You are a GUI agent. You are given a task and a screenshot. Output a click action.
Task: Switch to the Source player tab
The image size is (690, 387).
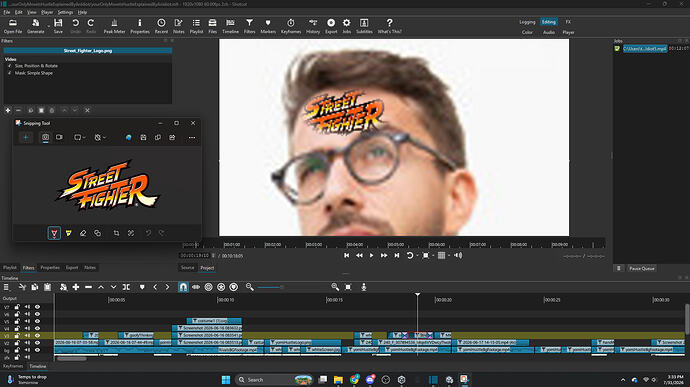click(187, 268)
